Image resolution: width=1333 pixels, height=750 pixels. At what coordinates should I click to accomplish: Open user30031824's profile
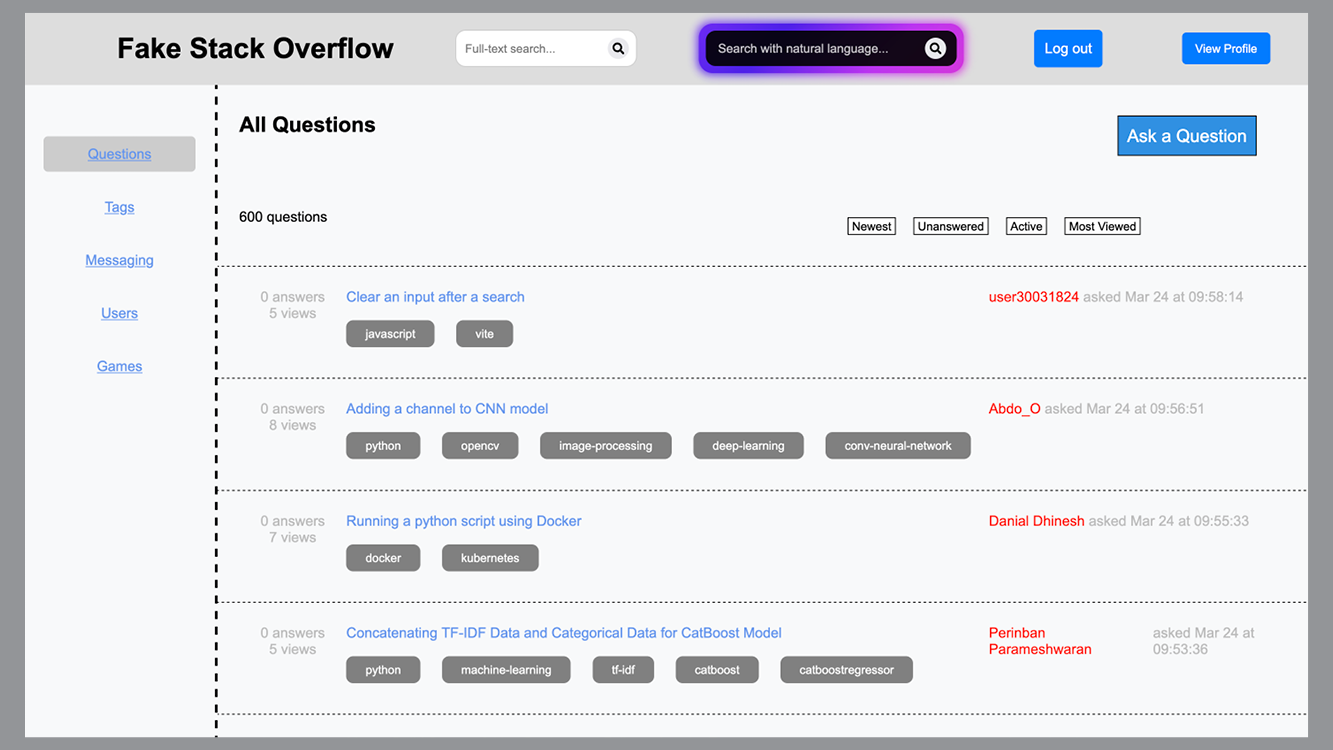tap(1033, 297)
